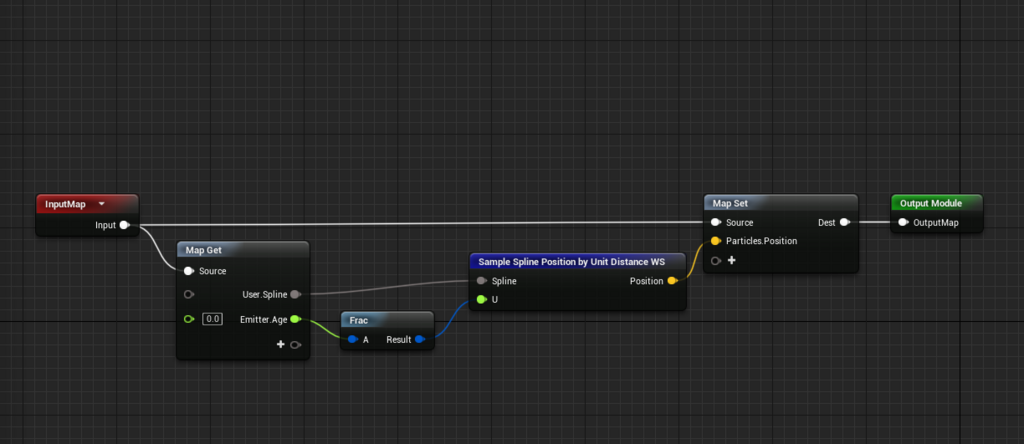
Task: Select the Frac node header
Action: coord(387,320)
